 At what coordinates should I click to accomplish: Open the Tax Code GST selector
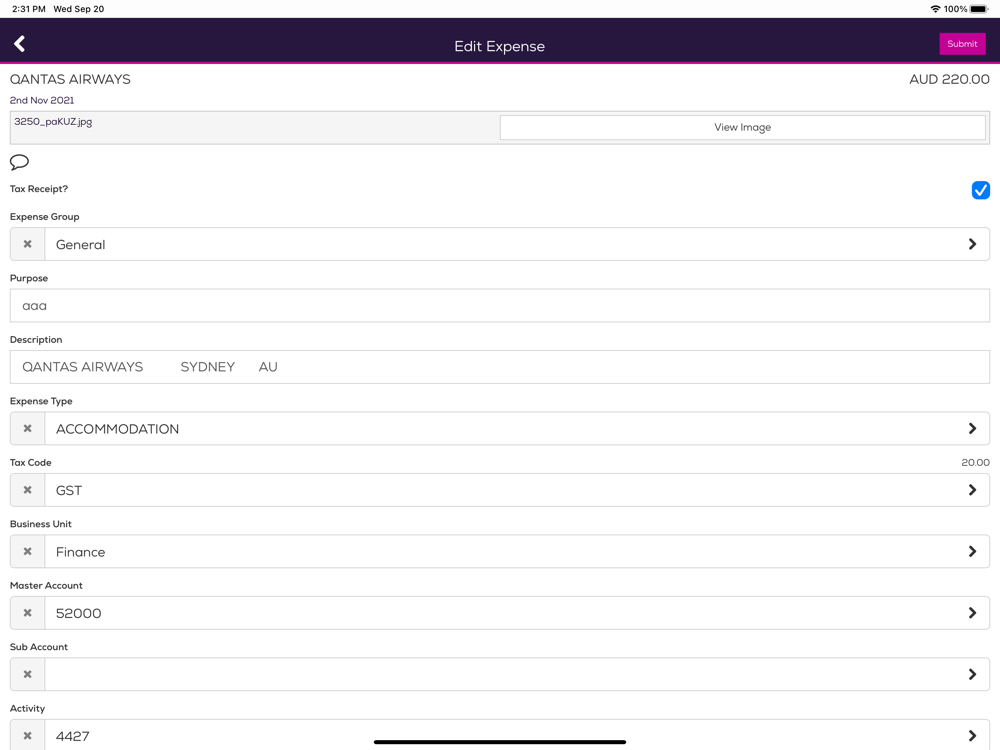(x=517, y=490)
